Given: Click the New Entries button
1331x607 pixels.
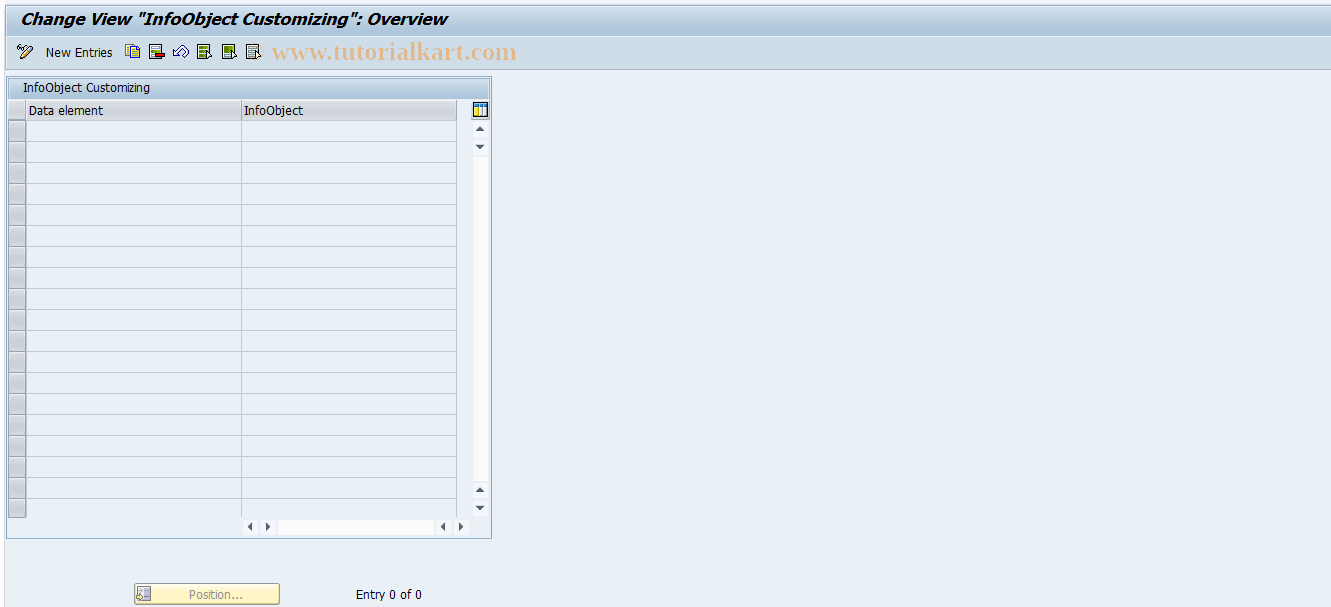Looking at the screenshot, I should (79, 52).
